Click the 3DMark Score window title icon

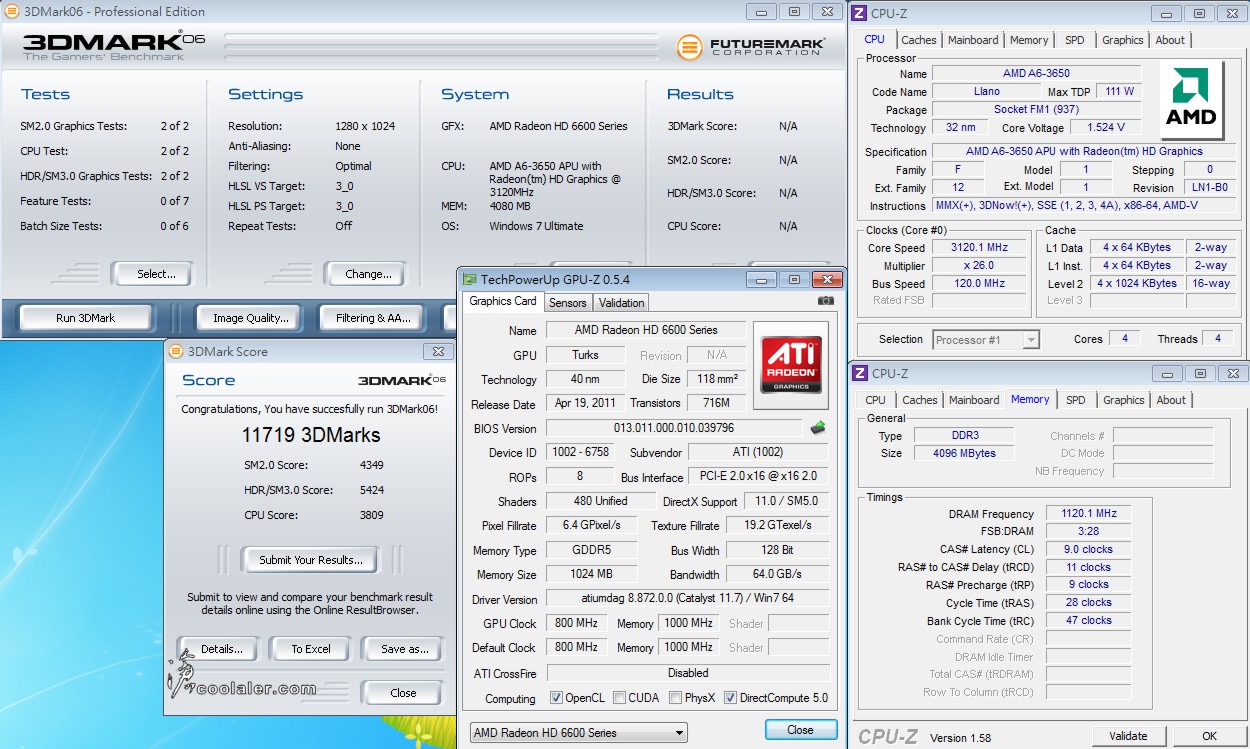click(176, 351)
